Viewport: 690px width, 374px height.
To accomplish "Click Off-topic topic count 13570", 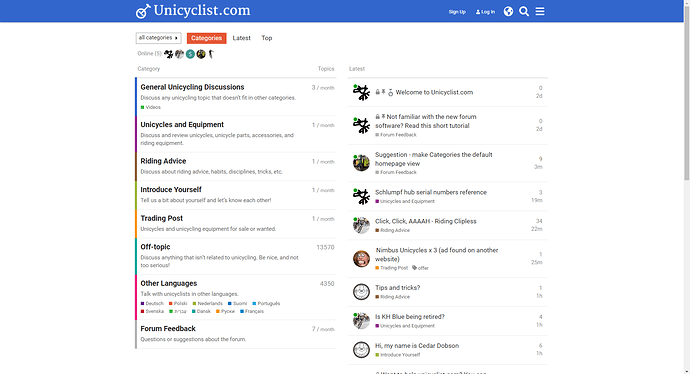I will (325, 247).
